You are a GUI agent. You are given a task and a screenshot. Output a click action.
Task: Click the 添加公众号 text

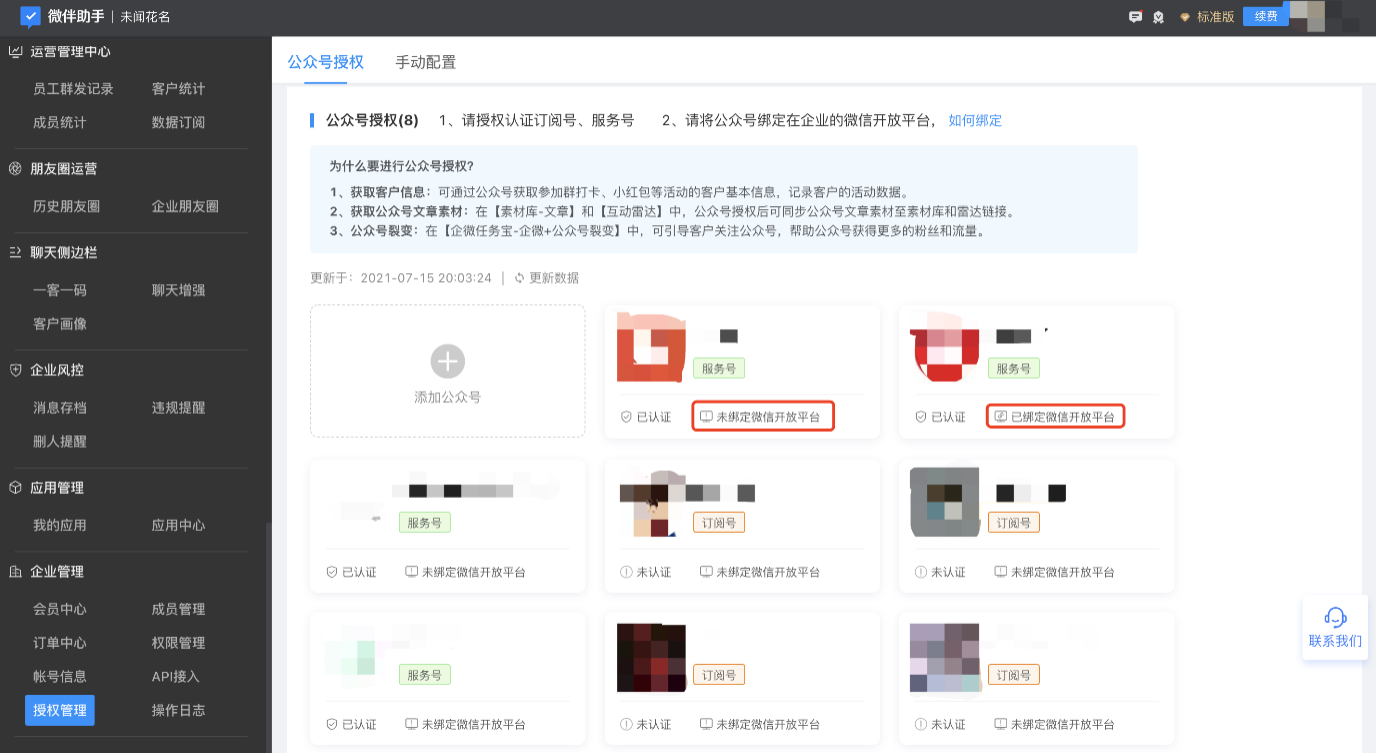coord(447,398)
